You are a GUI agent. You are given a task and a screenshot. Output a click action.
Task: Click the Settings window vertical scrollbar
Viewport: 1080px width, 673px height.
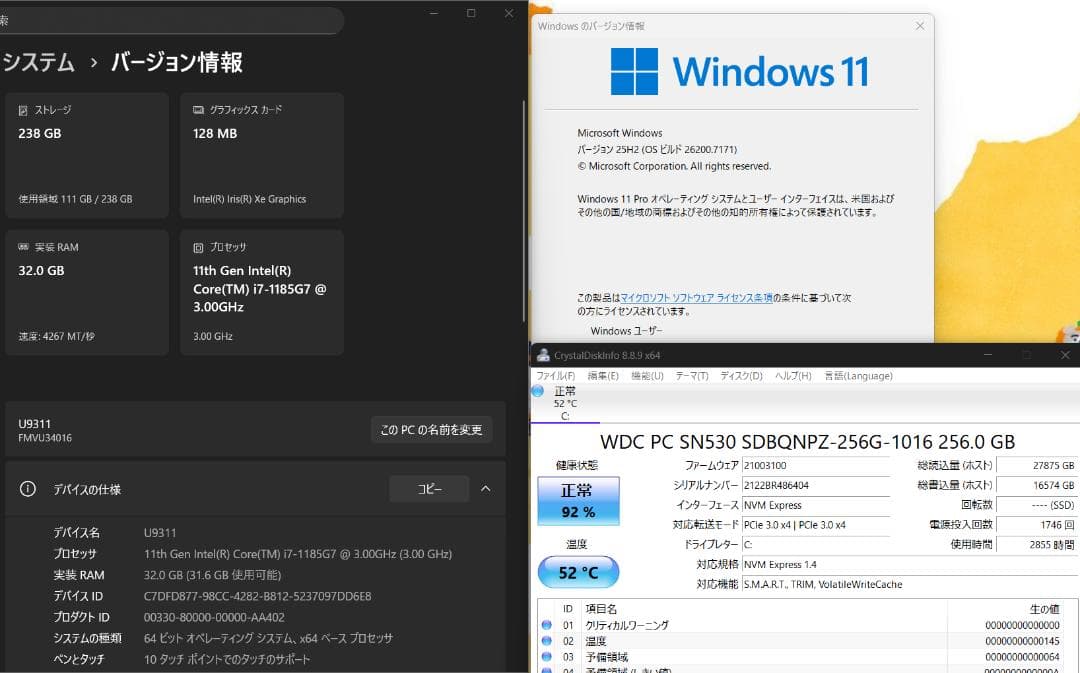pyautogui.click(x=523, y=210)
